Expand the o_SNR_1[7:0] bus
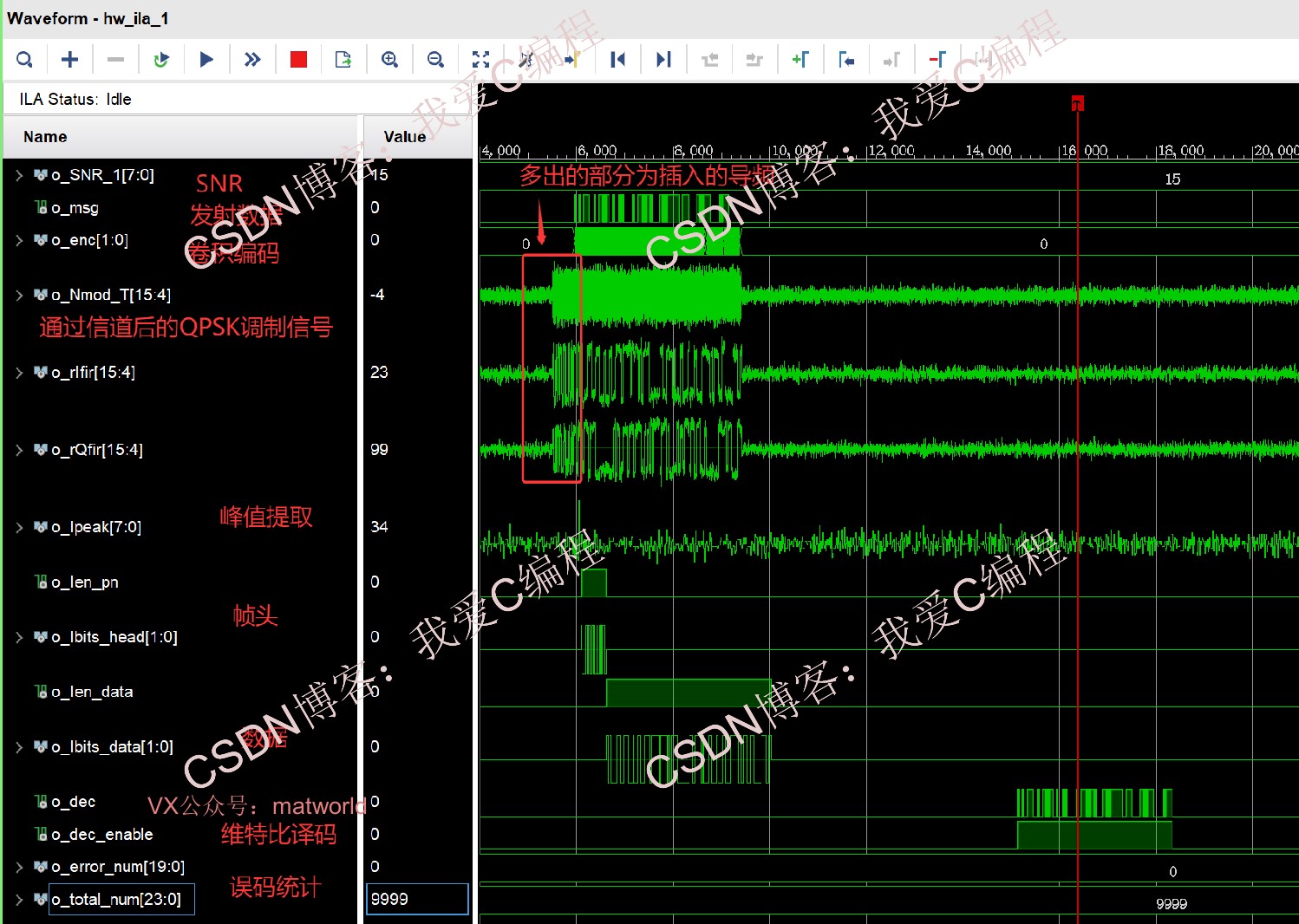Viewport: 1299px width, 924px height. 19,175
